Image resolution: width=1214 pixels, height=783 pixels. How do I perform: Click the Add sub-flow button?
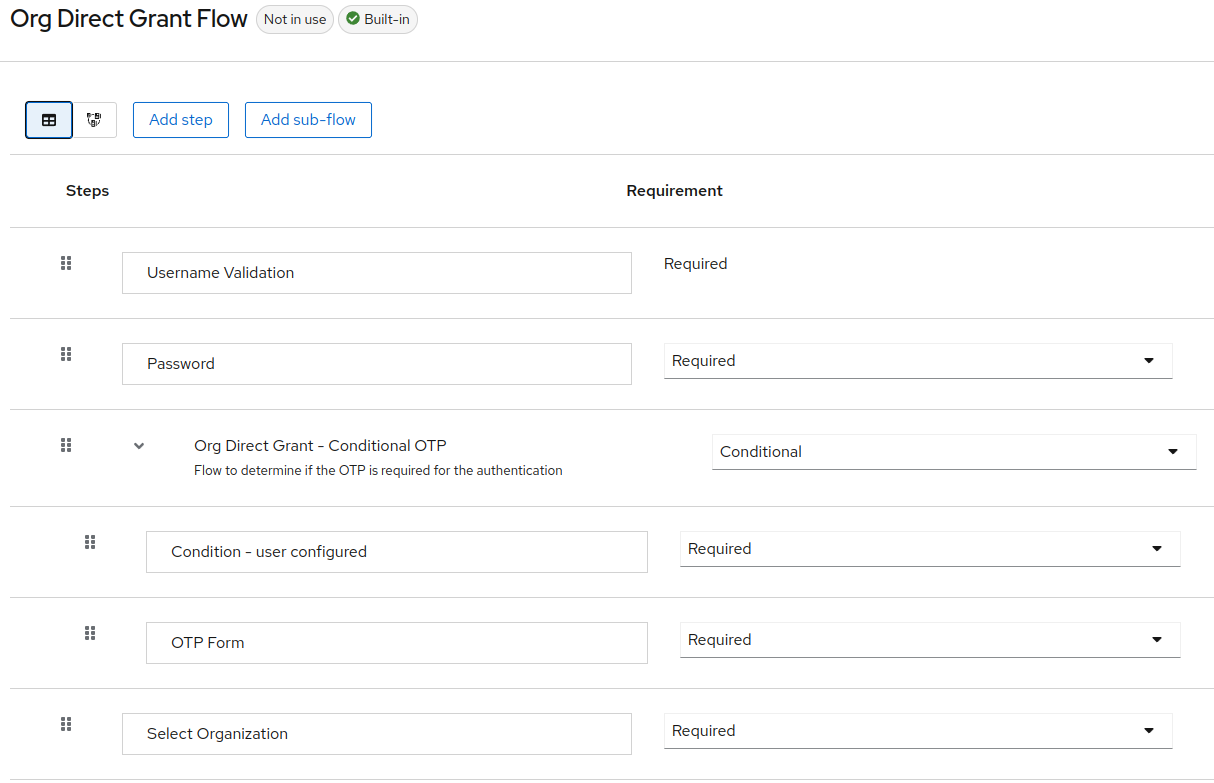[x=308, y=119]
